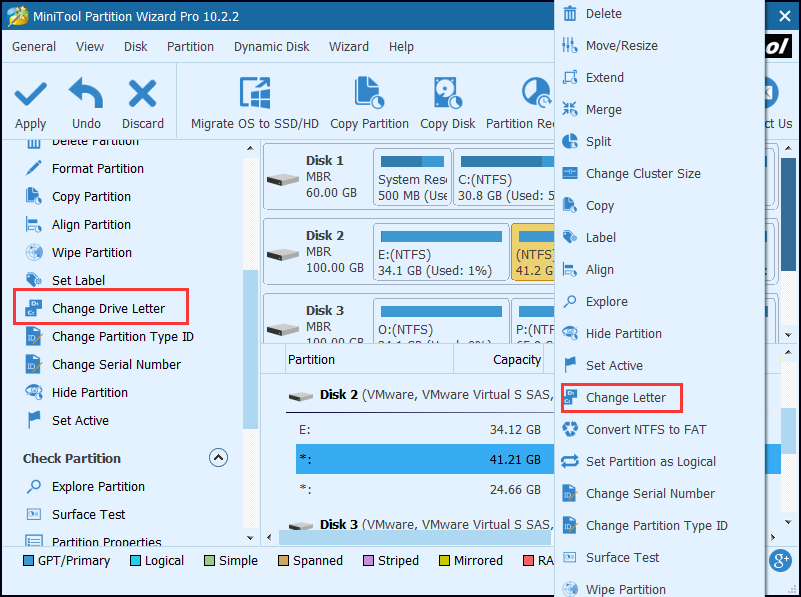Sort by the Capacity column header
Screen dimensions: 801x597
pyautogui.click(x=499, y=360)
